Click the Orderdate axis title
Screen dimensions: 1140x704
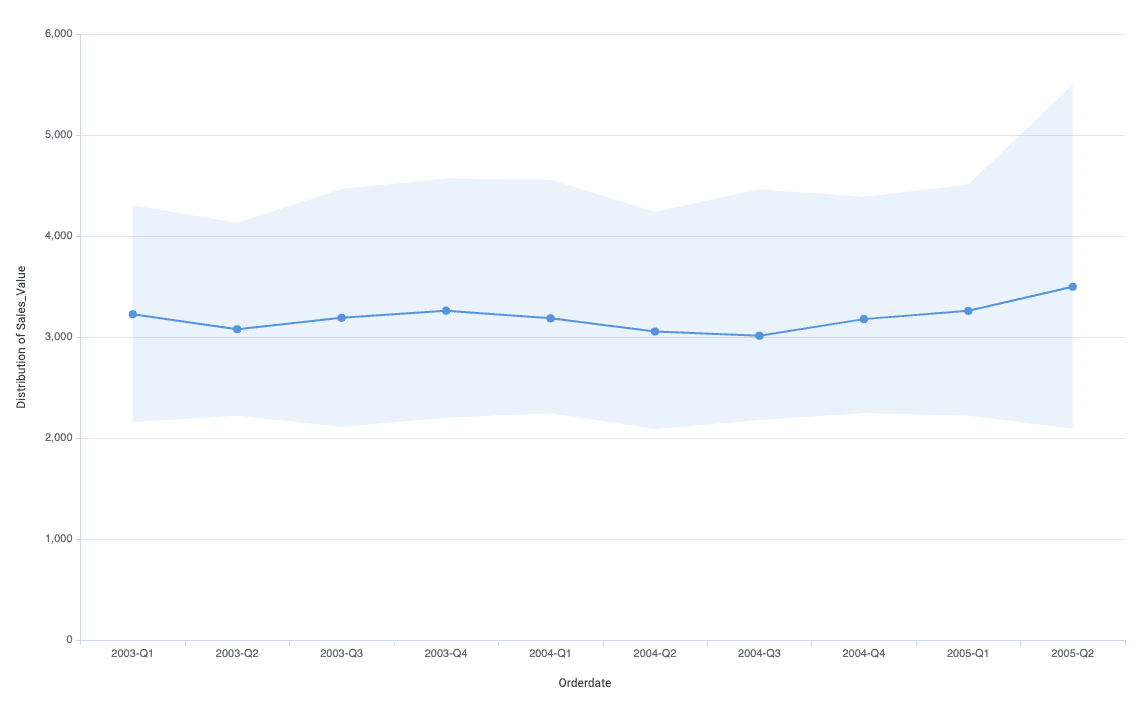coord(585,683)
